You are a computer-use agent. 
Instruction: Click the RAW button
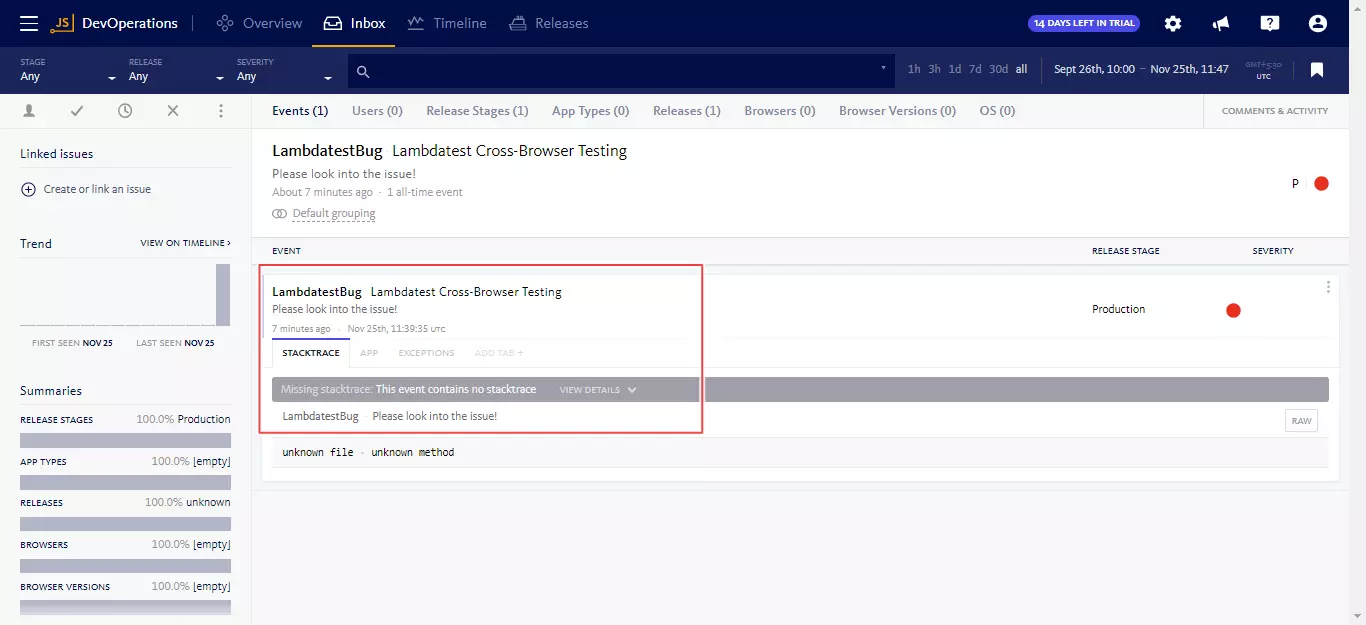pyautogui.click(x=1301, y=421)
